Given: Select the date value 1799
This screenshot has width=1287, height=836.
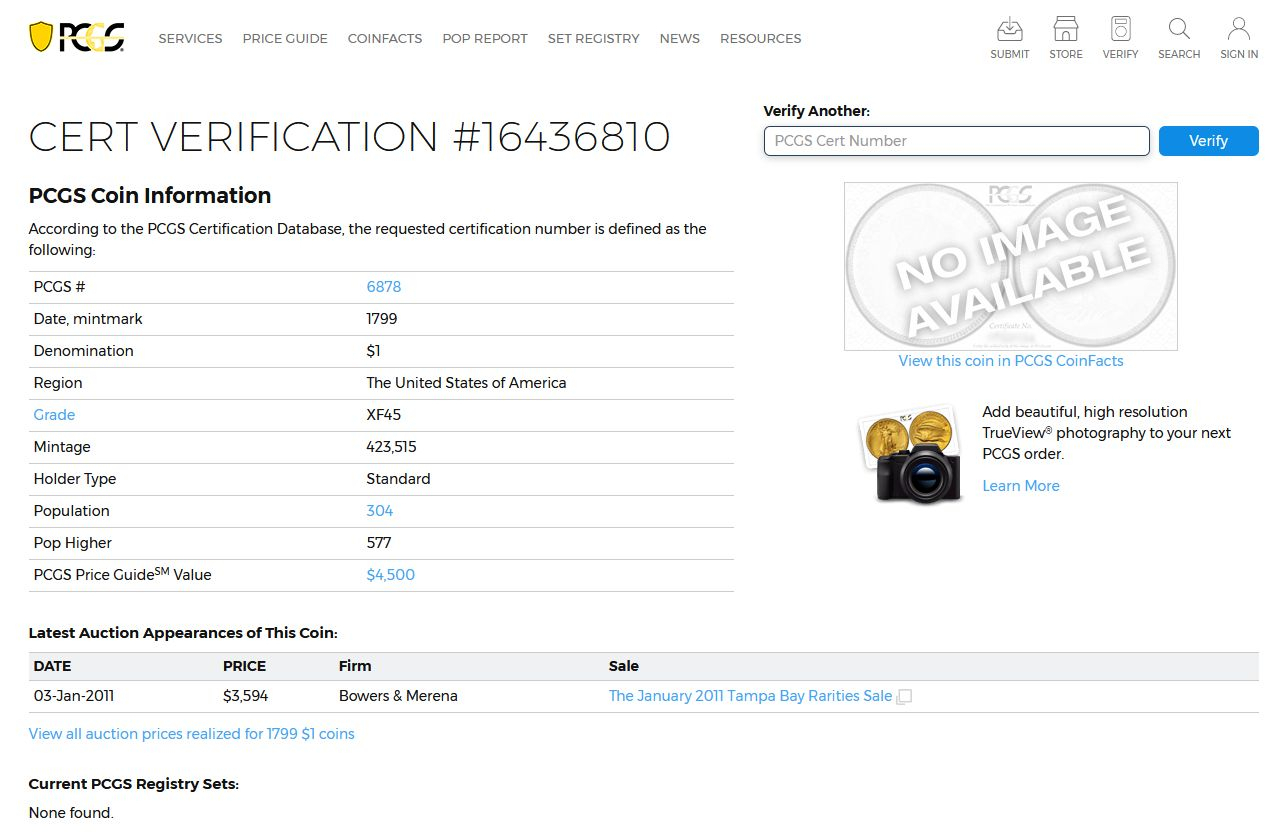Looking at the screenshot, I should 382,319.
